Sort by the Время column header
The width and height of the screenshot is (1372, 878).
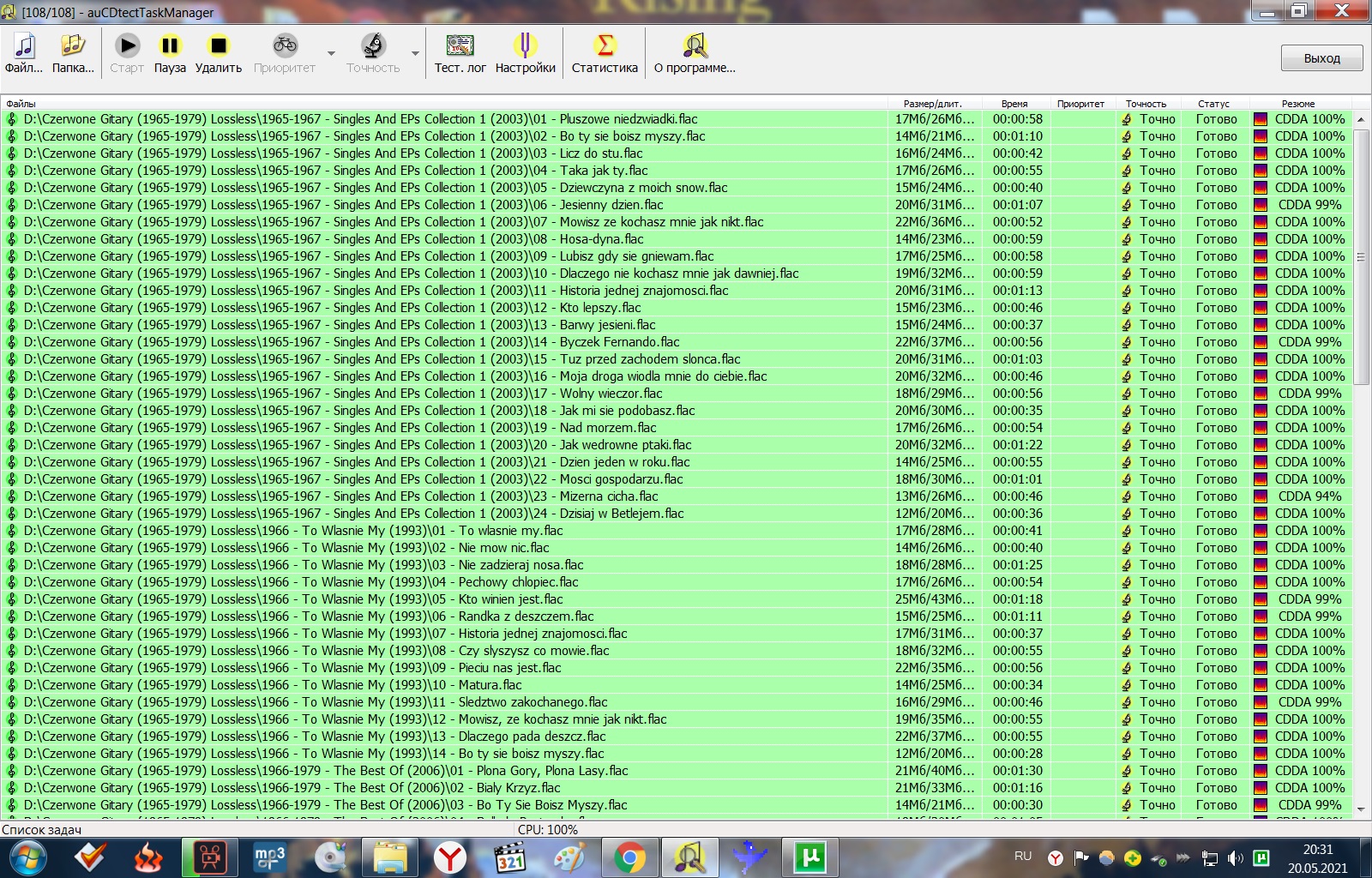pos(1014,104)
